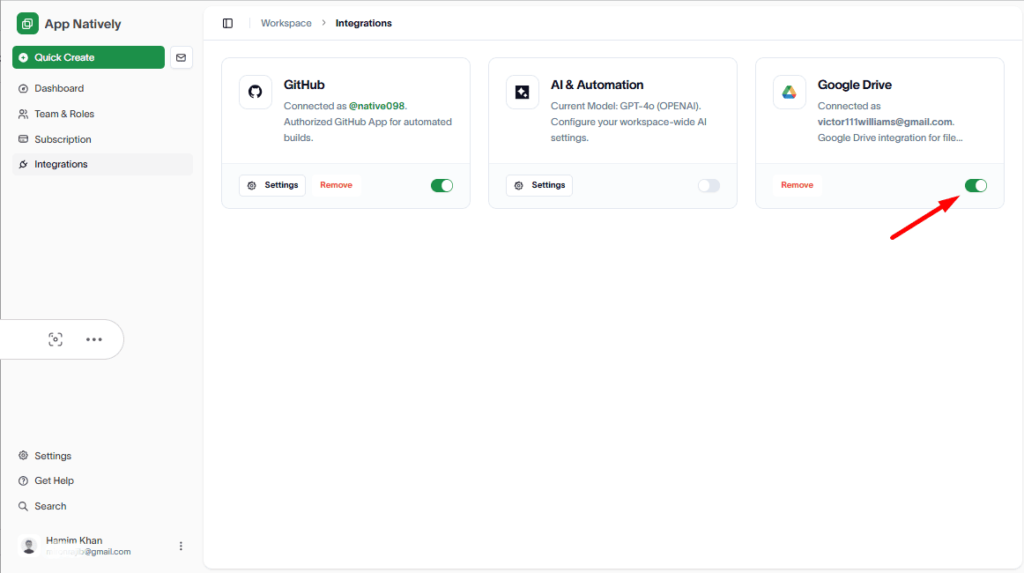Click victor111williams@gmail.com account text
This screenshot has width=1024, height=573.
884,122
